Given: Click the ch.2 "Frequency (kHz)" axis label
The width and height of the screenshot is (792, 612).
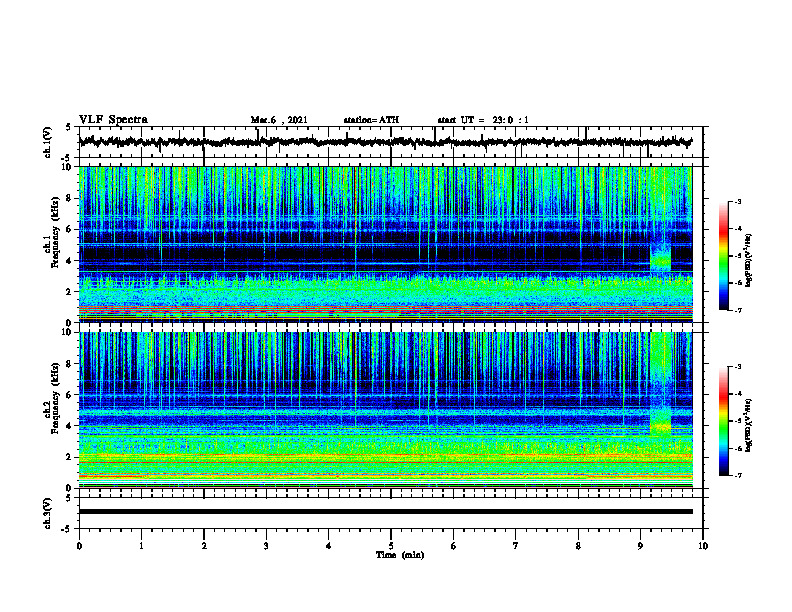Looking at the screenshot, I should (55, 398).
